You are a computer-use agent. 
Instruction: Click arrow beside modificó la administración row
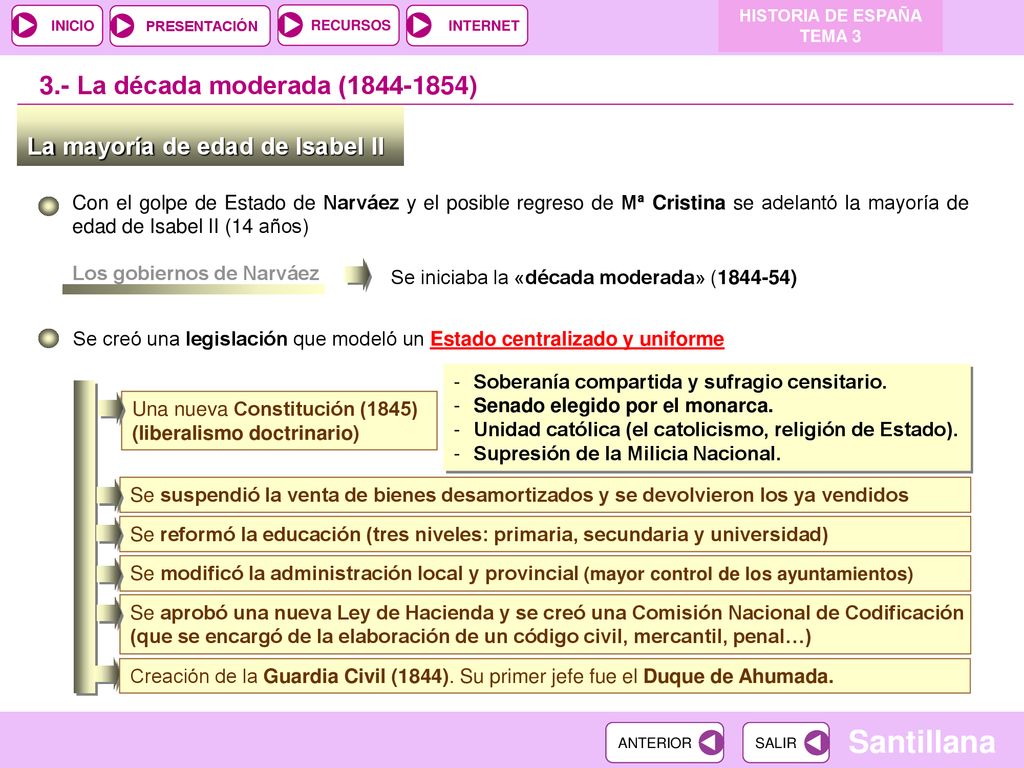click(x=110, y=574)
